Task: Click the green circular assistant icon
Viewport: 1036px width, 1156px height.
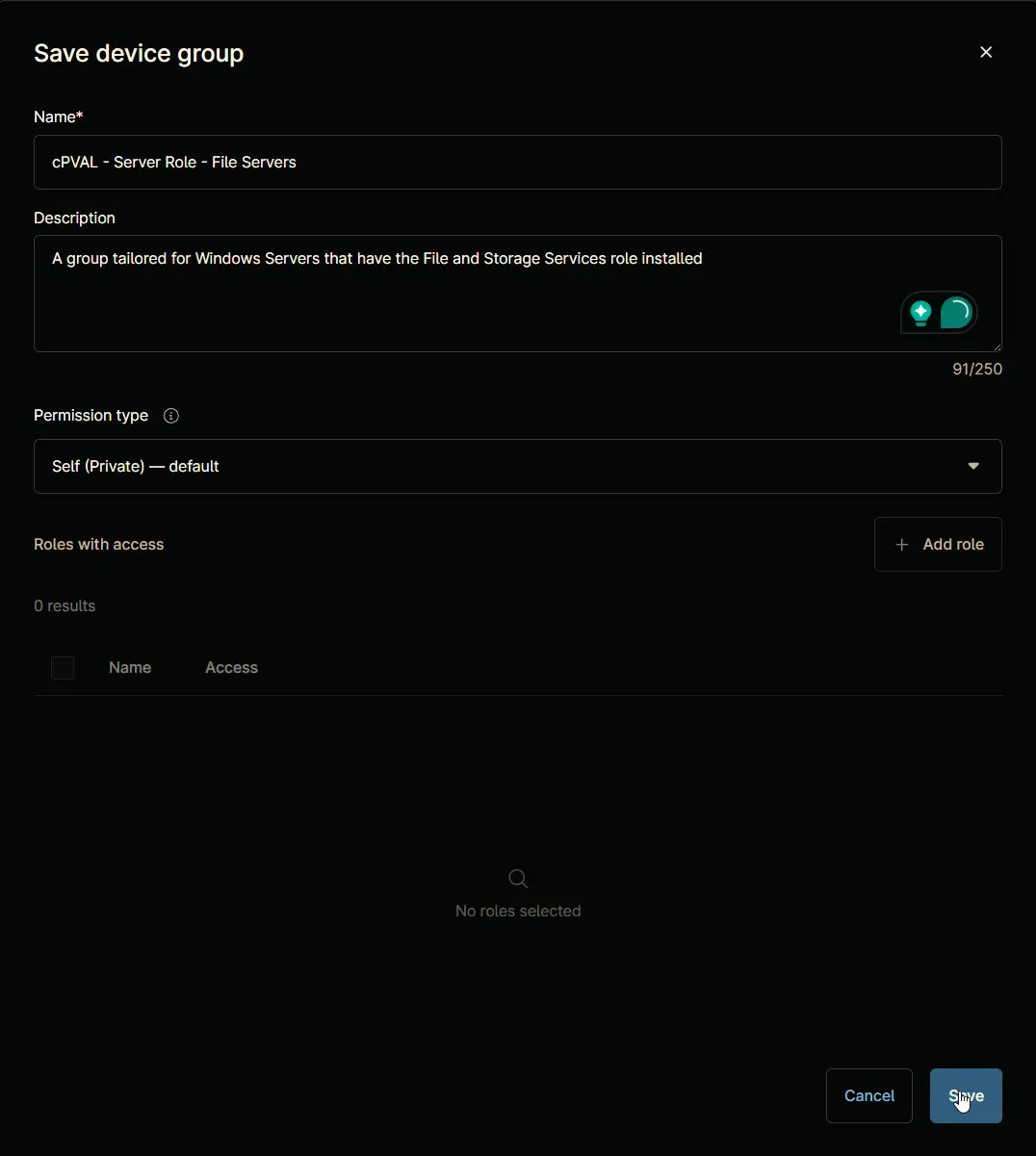Action: (956, 313)
